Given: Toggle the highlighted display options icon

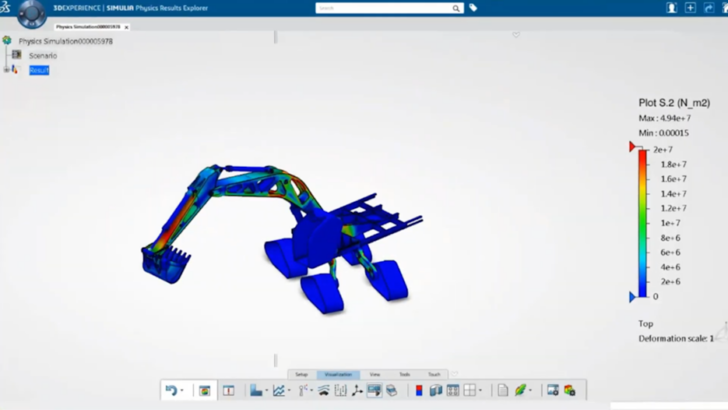Looking at the screenshot, I should click(374, 390).
